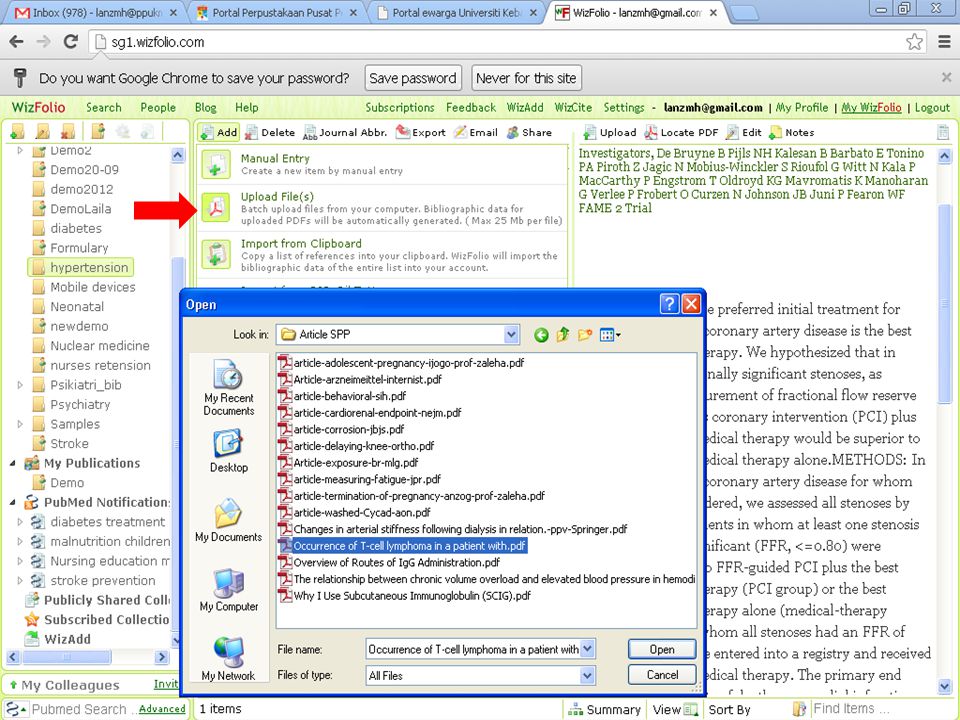The width and height of the screenshot is (960, 720).
Task: Click Never for this site button
Action: pyautogui.click(x=526, y=78)
